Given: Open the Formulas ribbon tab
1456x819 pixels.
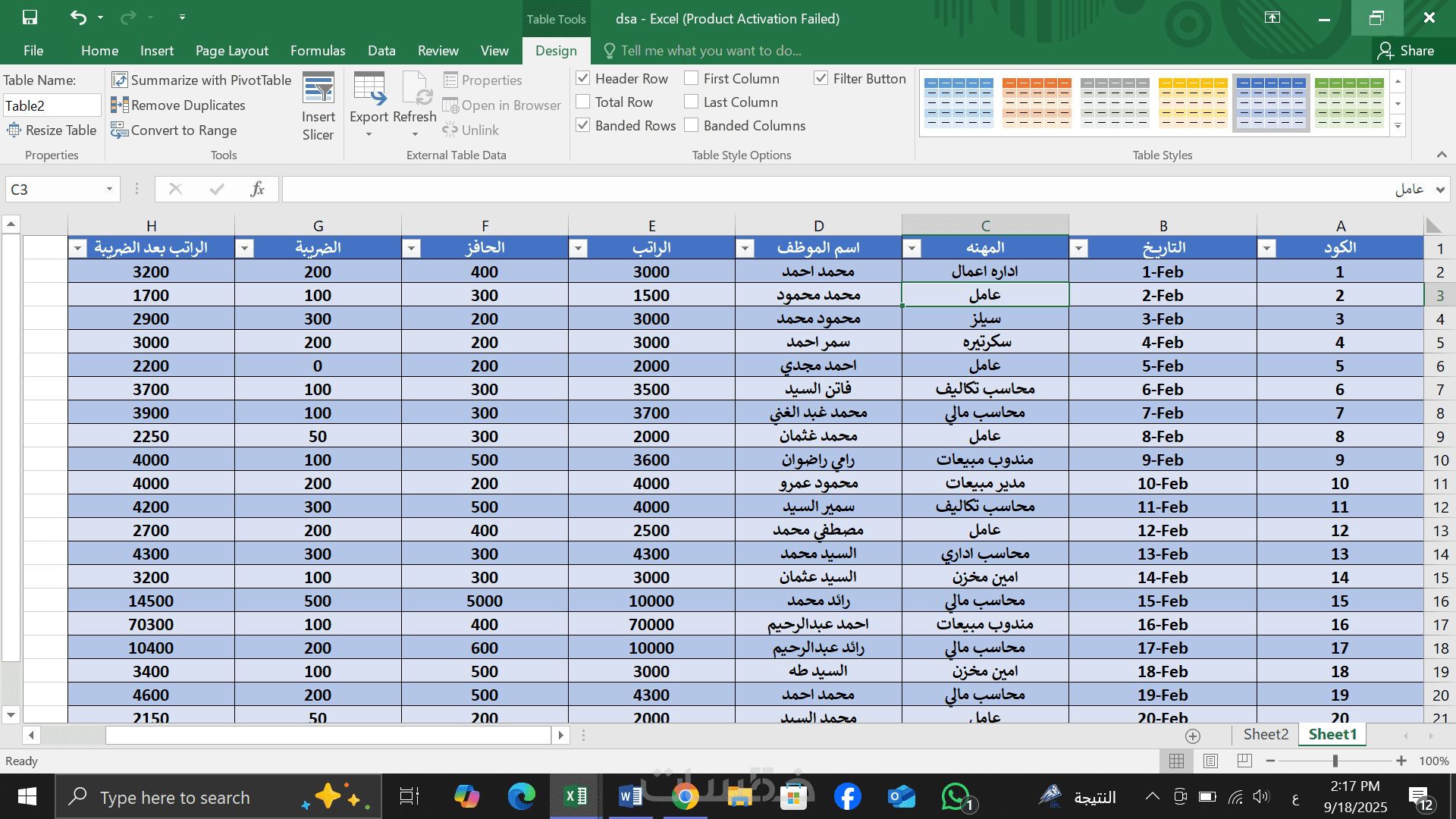Looking at the screenshot, I should 318,51.
